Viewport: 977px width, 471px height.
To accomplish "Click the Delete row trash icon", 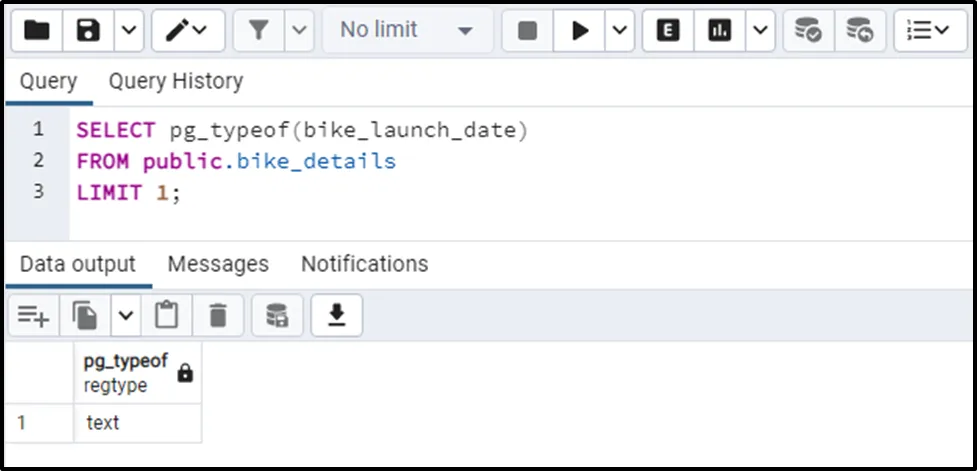I will click(218, 316).
